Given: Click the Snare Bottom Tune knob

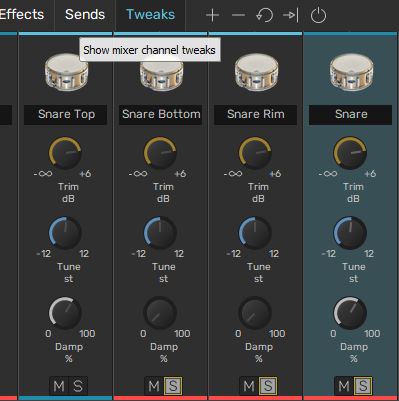Looking at the screenshot, I should (160, 233).
